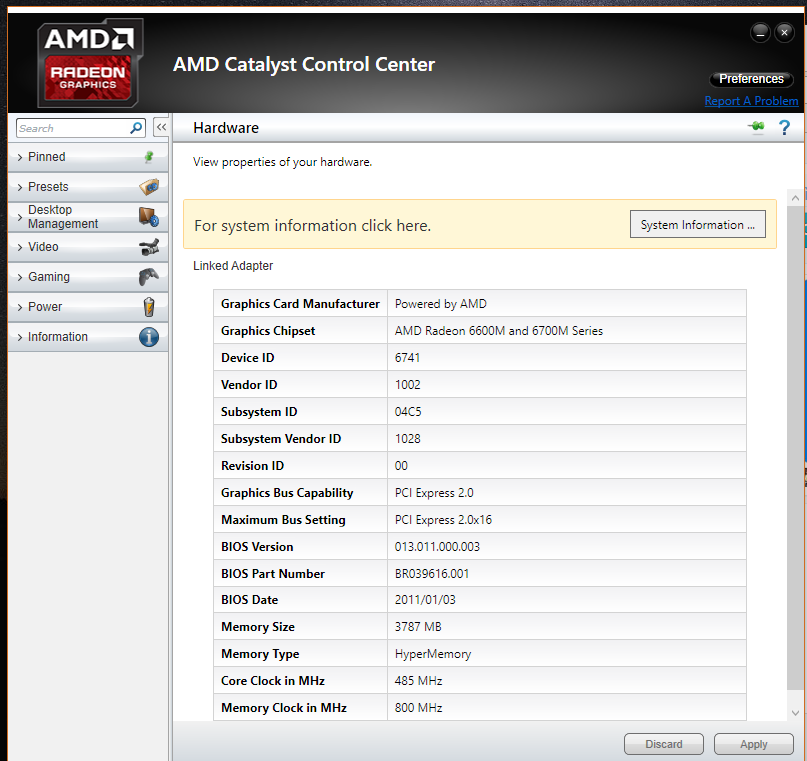This screenshot has width=807, height=761.
Task: Click the Gaming controller icon
Action: coord(149,277)
